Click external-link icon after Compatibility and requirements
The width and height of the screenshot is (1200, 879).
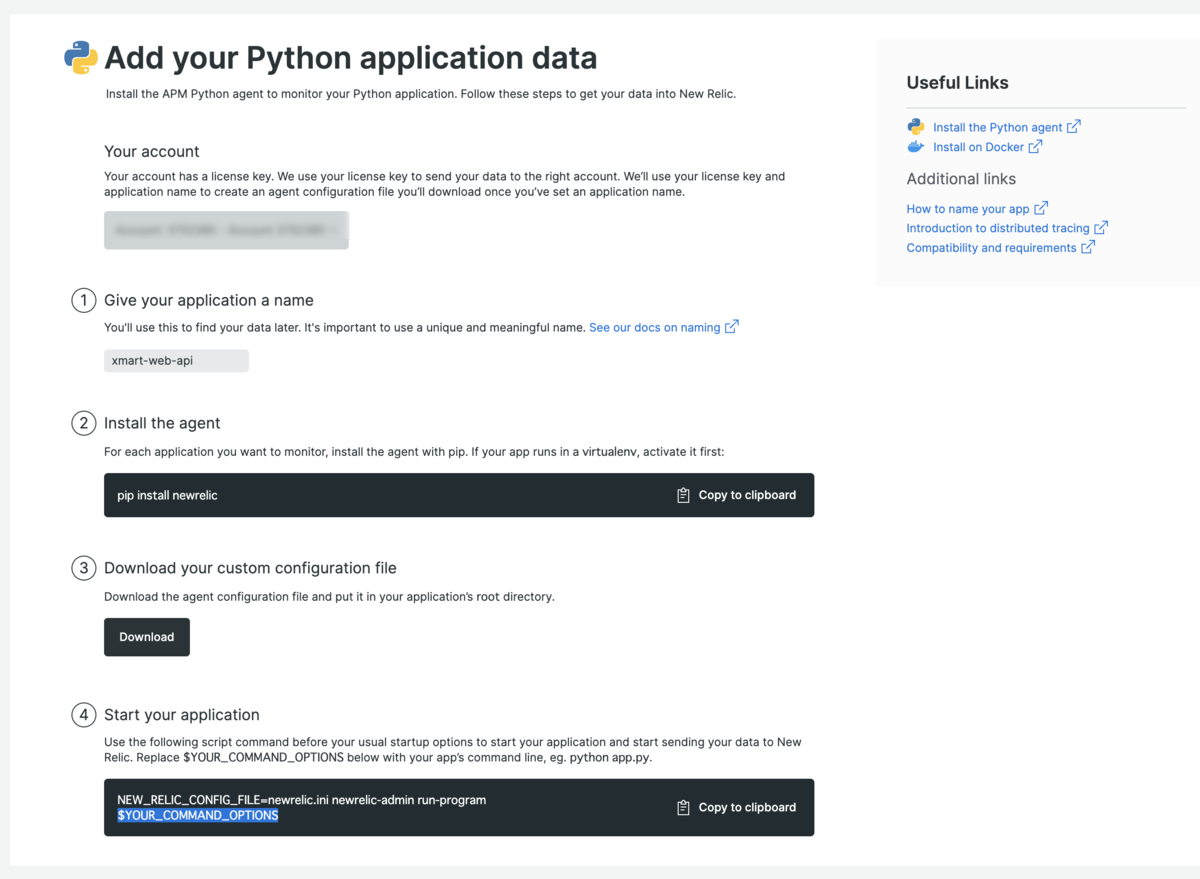[x=1088, y=247]
